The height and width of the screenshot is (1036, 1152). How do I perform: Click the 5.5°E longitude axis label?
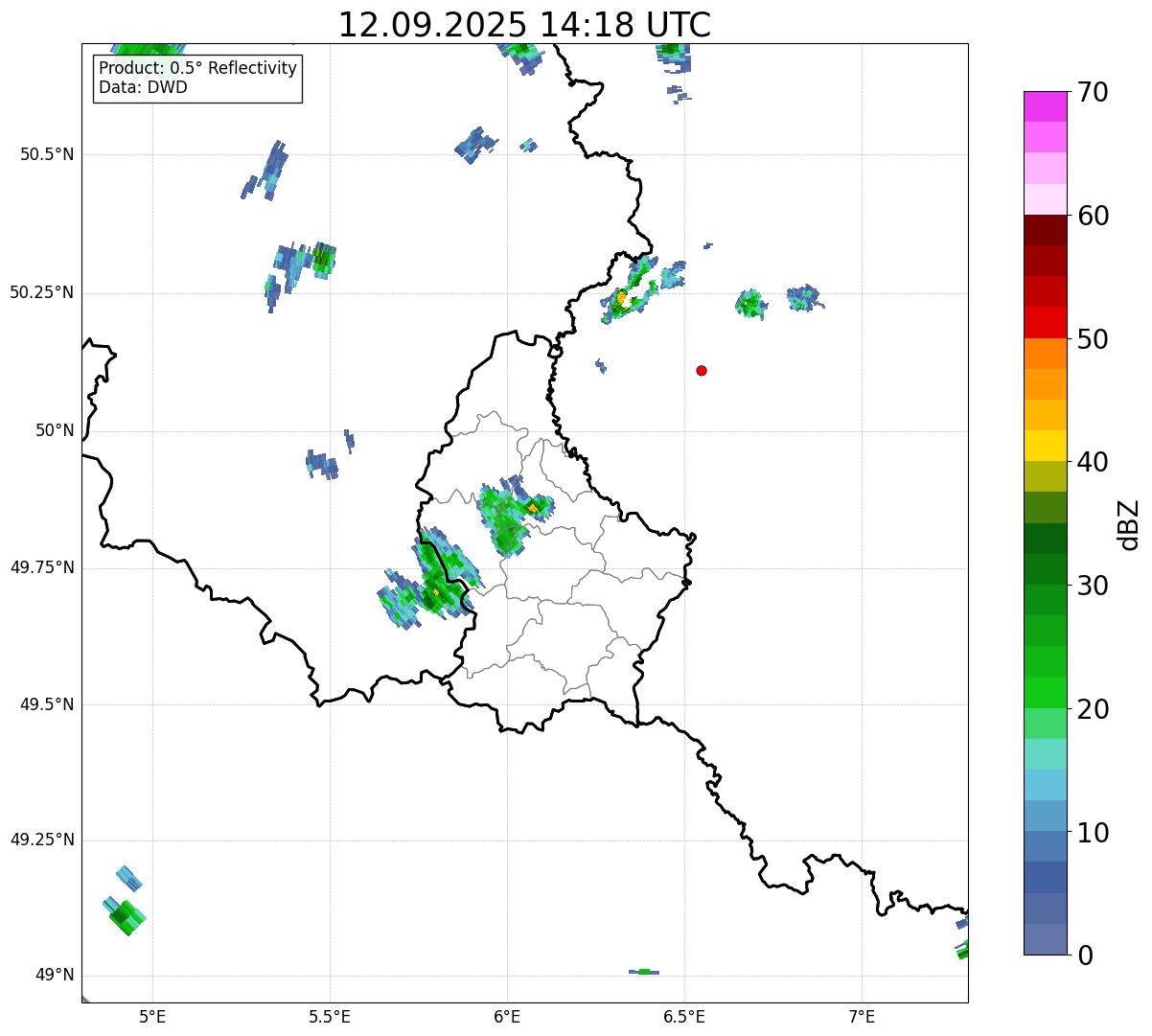pyautogui.click(x=330, y=1016)
